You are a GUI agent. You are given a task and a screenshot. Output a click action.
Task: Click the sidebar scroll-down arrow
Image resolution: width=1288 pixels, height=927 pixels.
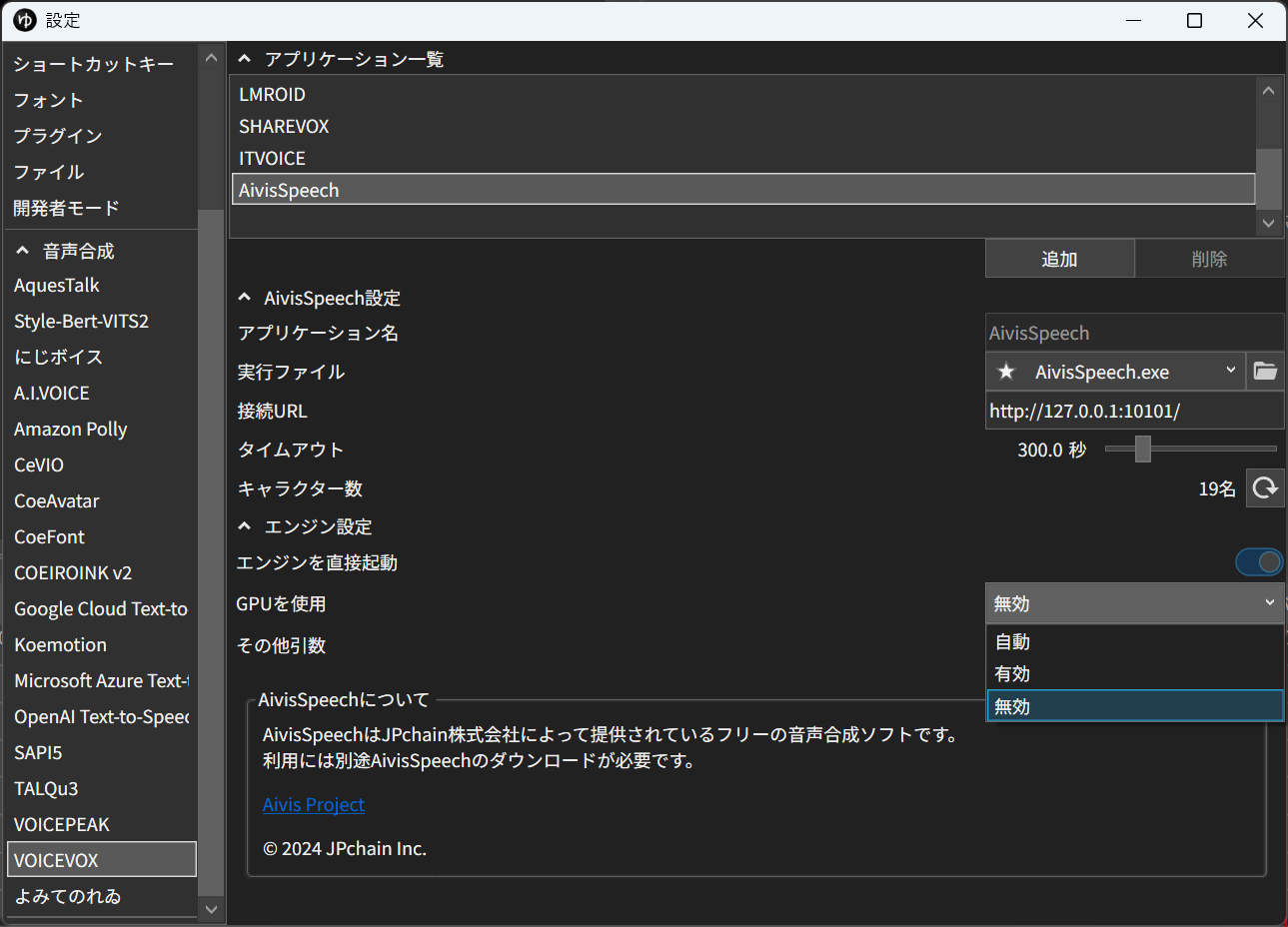(211, 909)
